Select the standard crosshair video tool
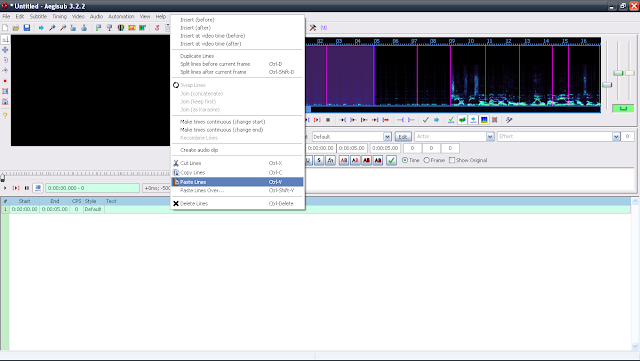The image size is (640, 361). (5, 39)
